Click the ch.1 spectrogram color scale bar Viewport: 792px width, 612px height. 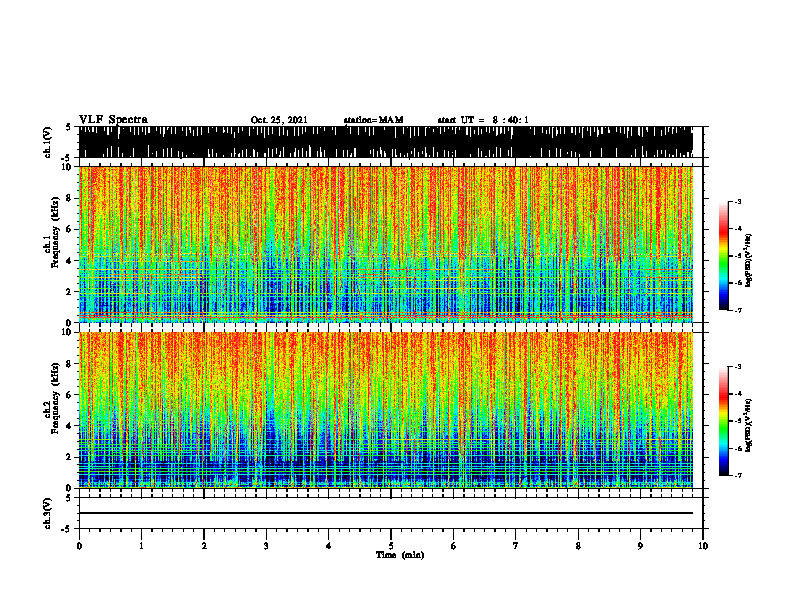[723, 256]
